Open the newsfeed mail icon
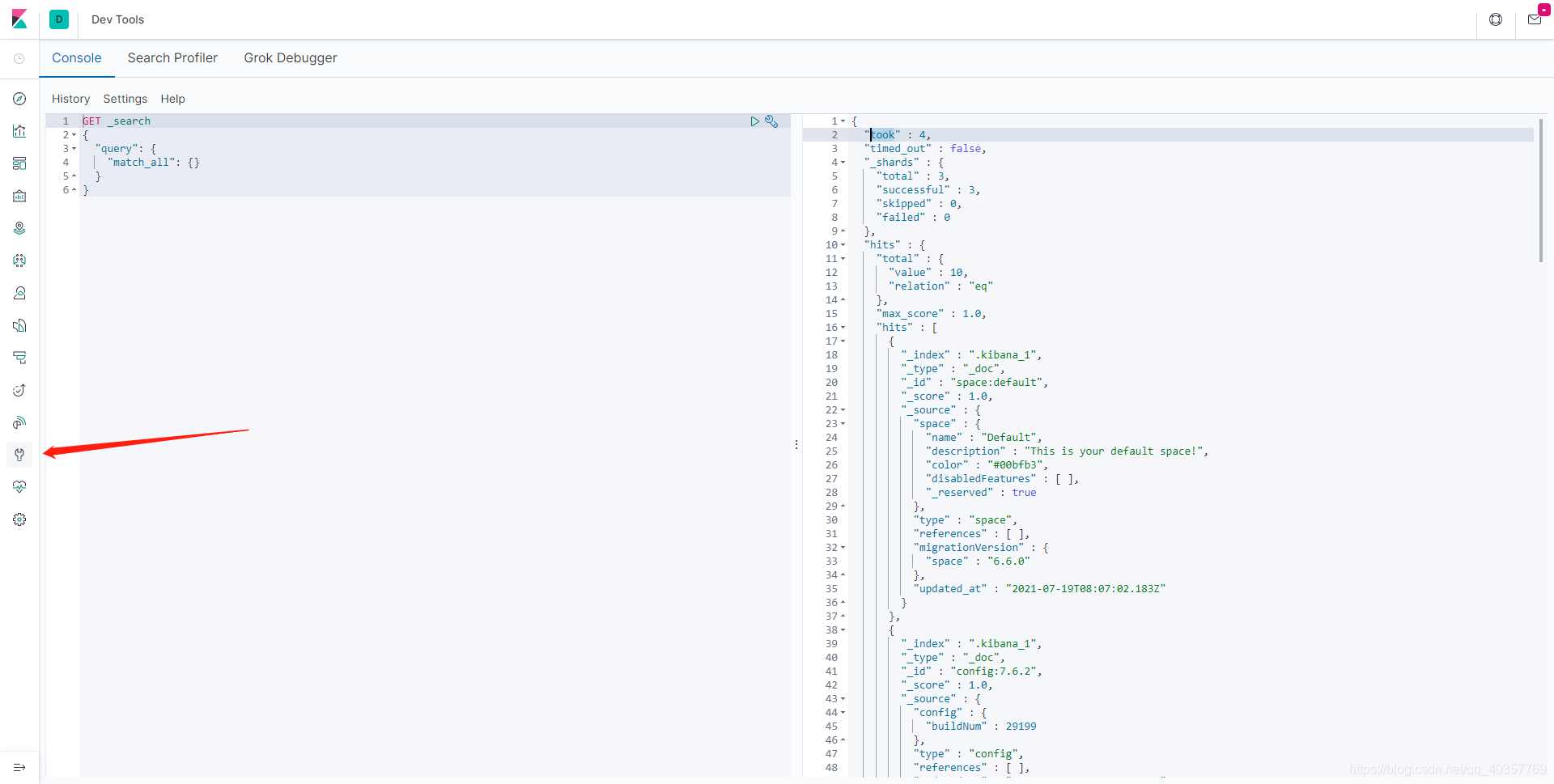 (x=1535, y=19)
